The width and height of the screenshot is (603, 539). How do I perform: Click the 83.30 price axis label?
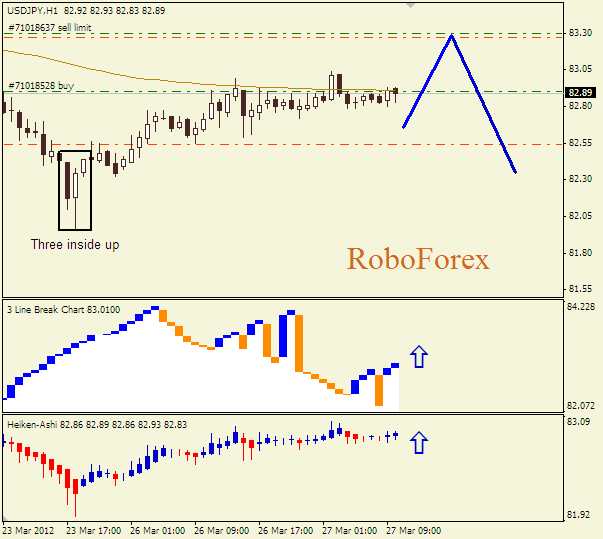click(x=579, y=33)
